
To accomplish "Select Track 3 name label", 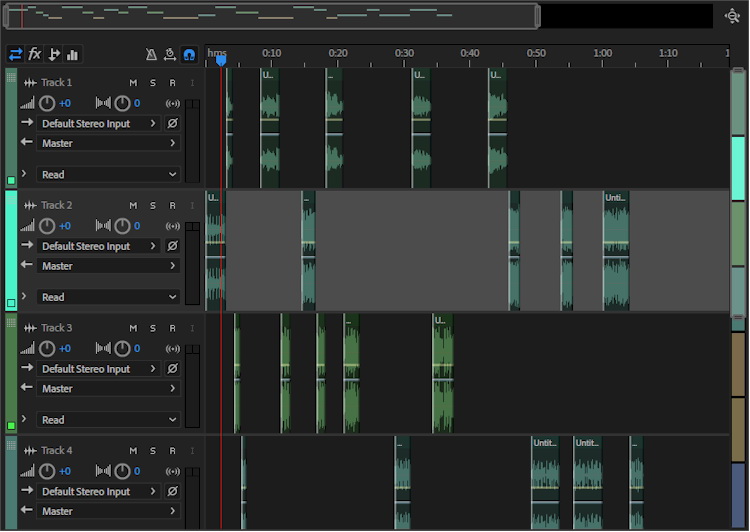I will (x=56, y=328).
